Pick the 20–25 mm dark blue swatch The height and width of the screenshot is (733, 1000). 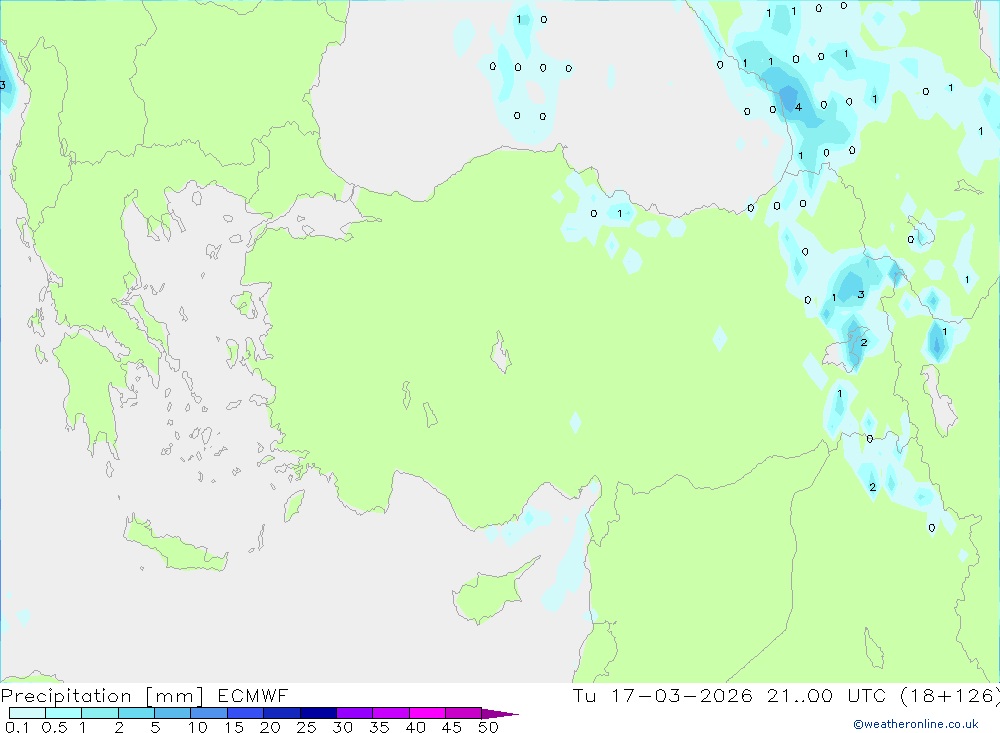pyautogui.click(x=281, y=713)
